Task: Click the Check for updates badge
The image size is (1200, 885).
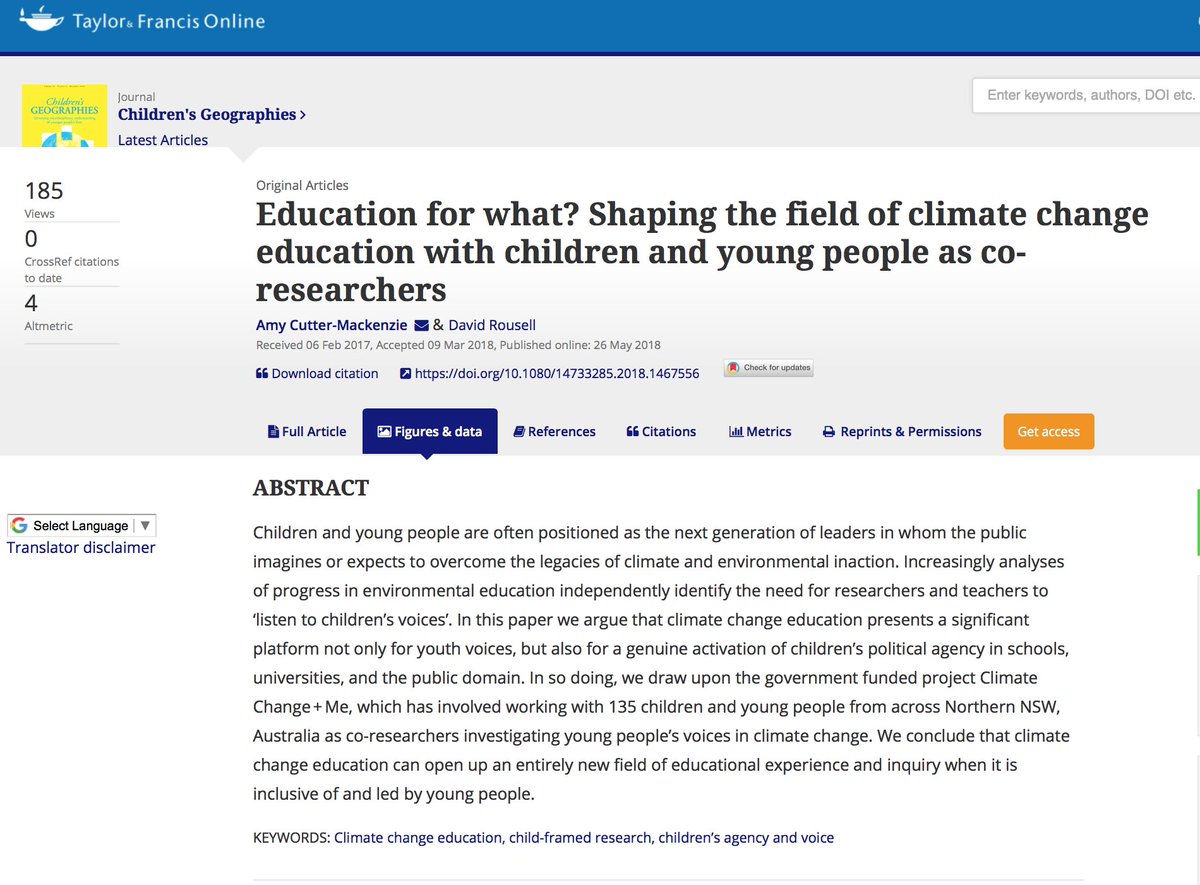Action: tap(769, 368)
